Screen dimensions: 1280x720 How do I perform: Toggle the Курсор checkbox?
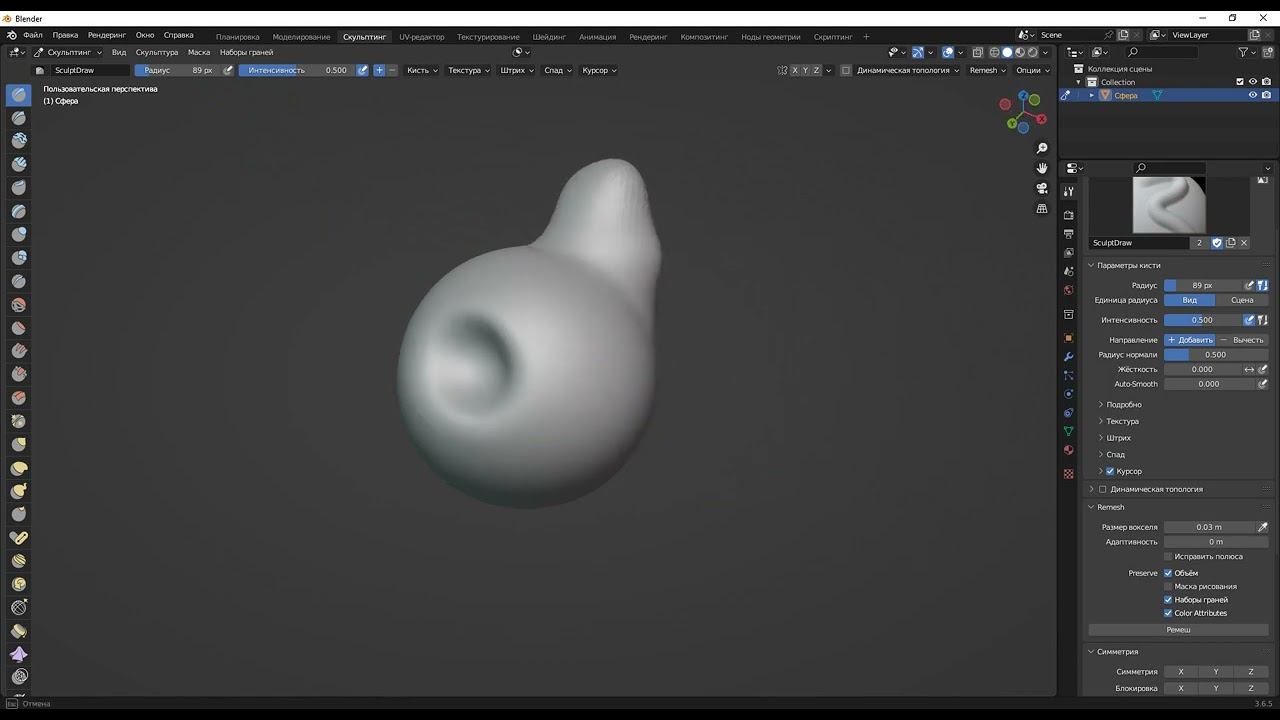[1110, 471]
